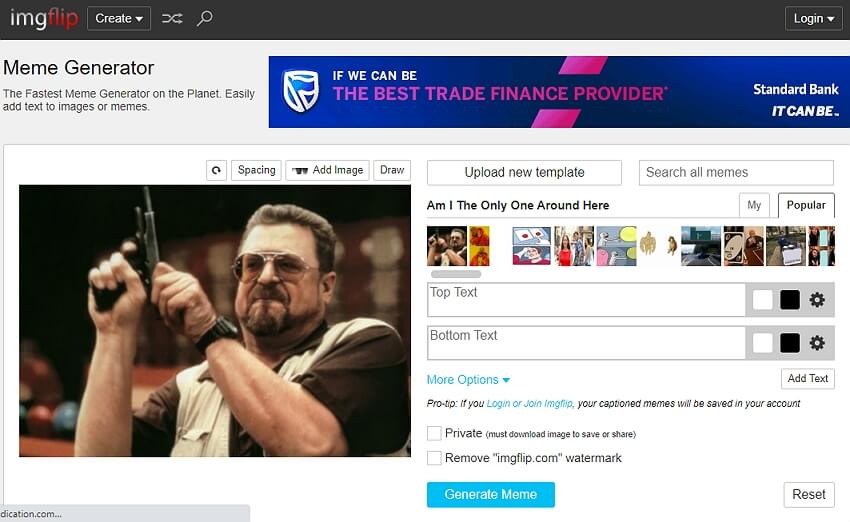
Task: Open the Create dropdown menu
Action: tap(119, 18)
